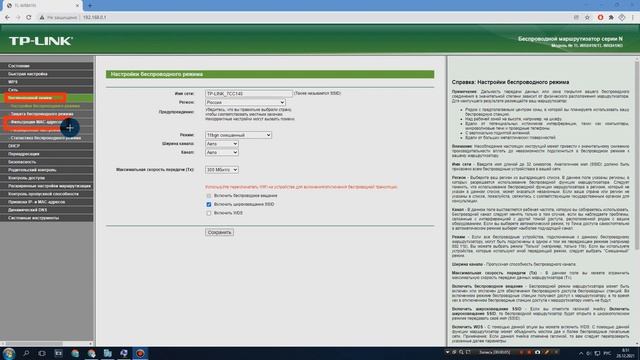This screenshot has width=640, height=360.
Task: Open the active Chrome taskbar icon
Action: [91, 353]
